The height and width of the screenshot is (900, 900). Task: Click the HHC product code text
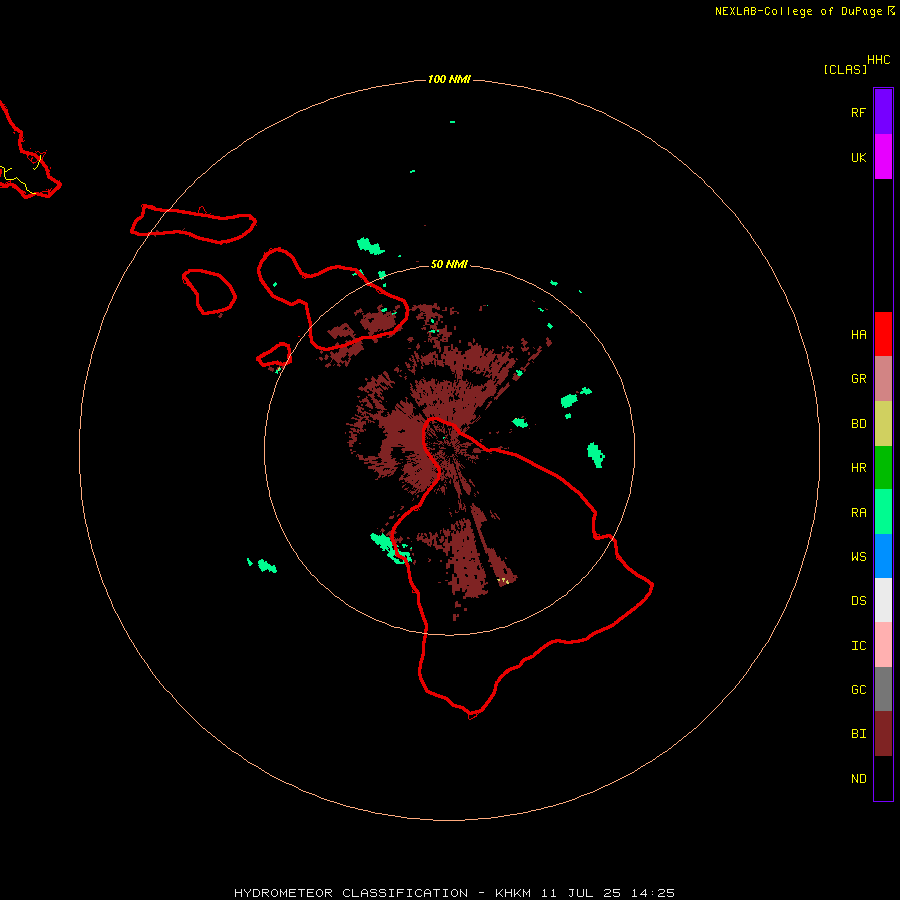click(x=879, y=60)
